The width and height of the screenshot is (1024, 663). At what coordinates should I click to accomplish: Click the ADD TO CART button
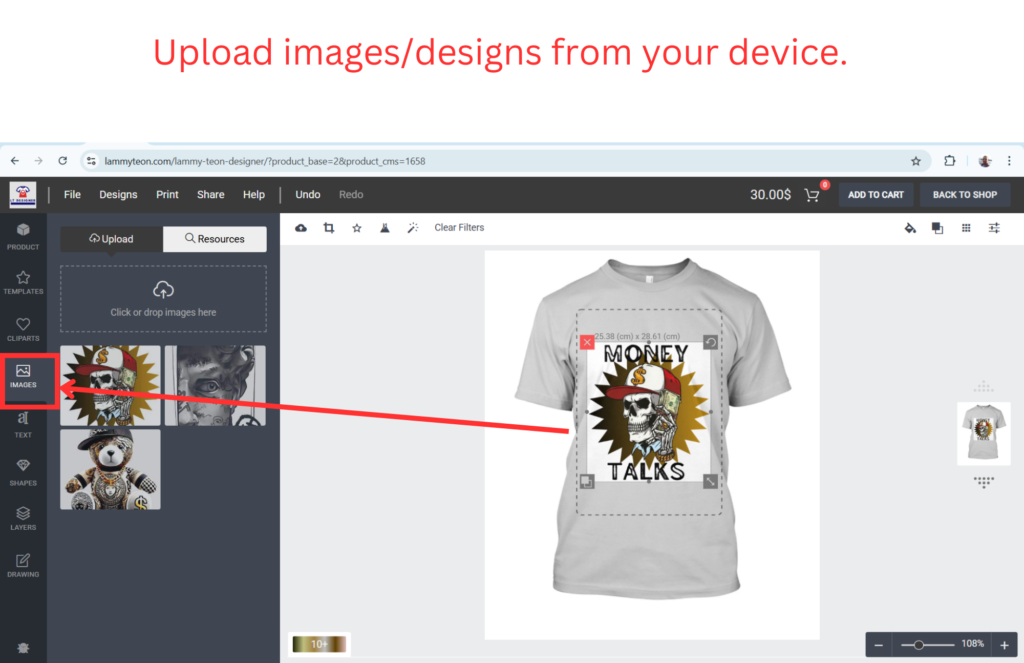pyautogui.click(x=876, y=195)
